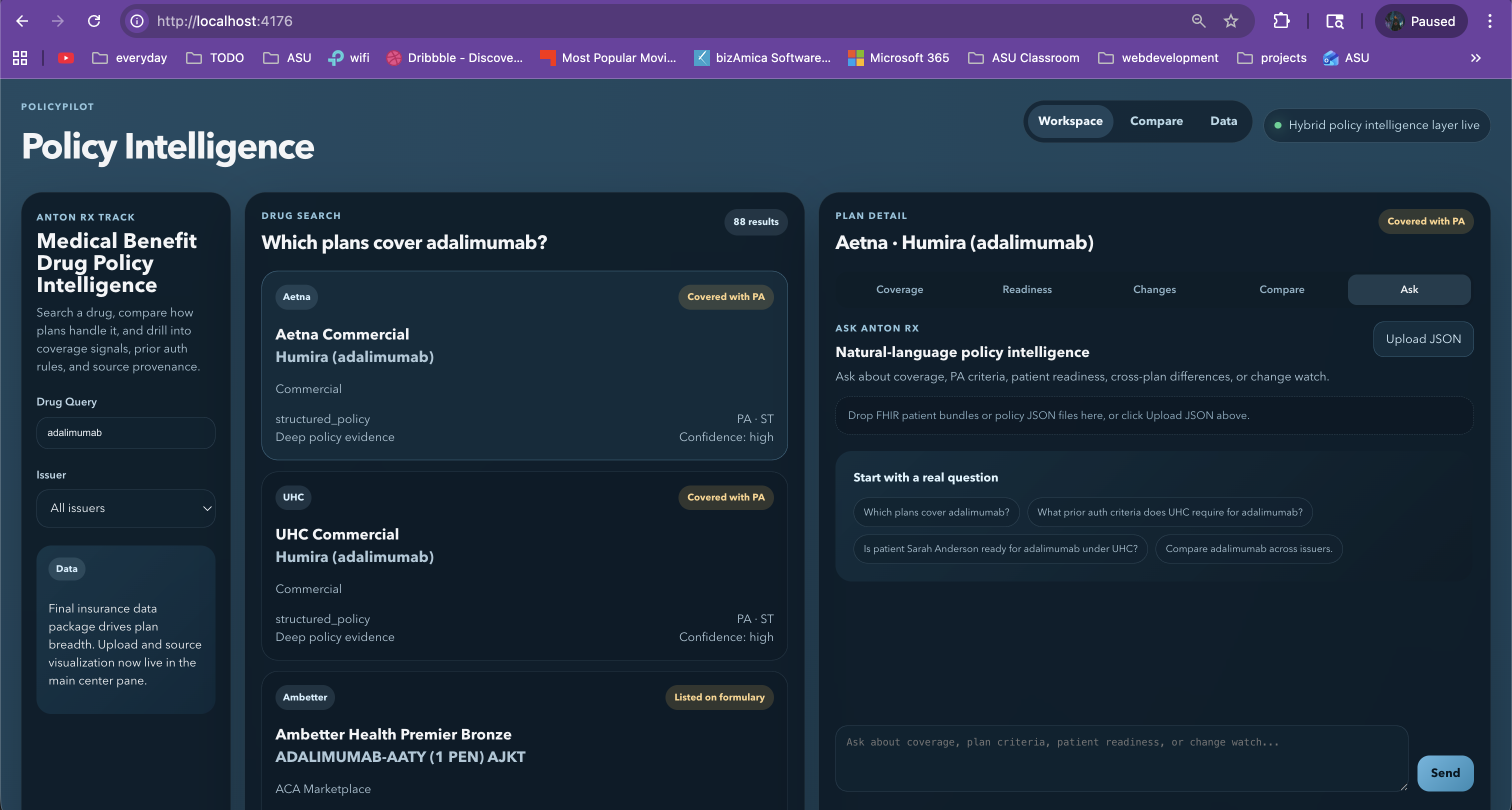The width and height of the screenshot is (1512, 810).
Task: Click the Upload JSON button
Action: click(x=1423, y=338)
